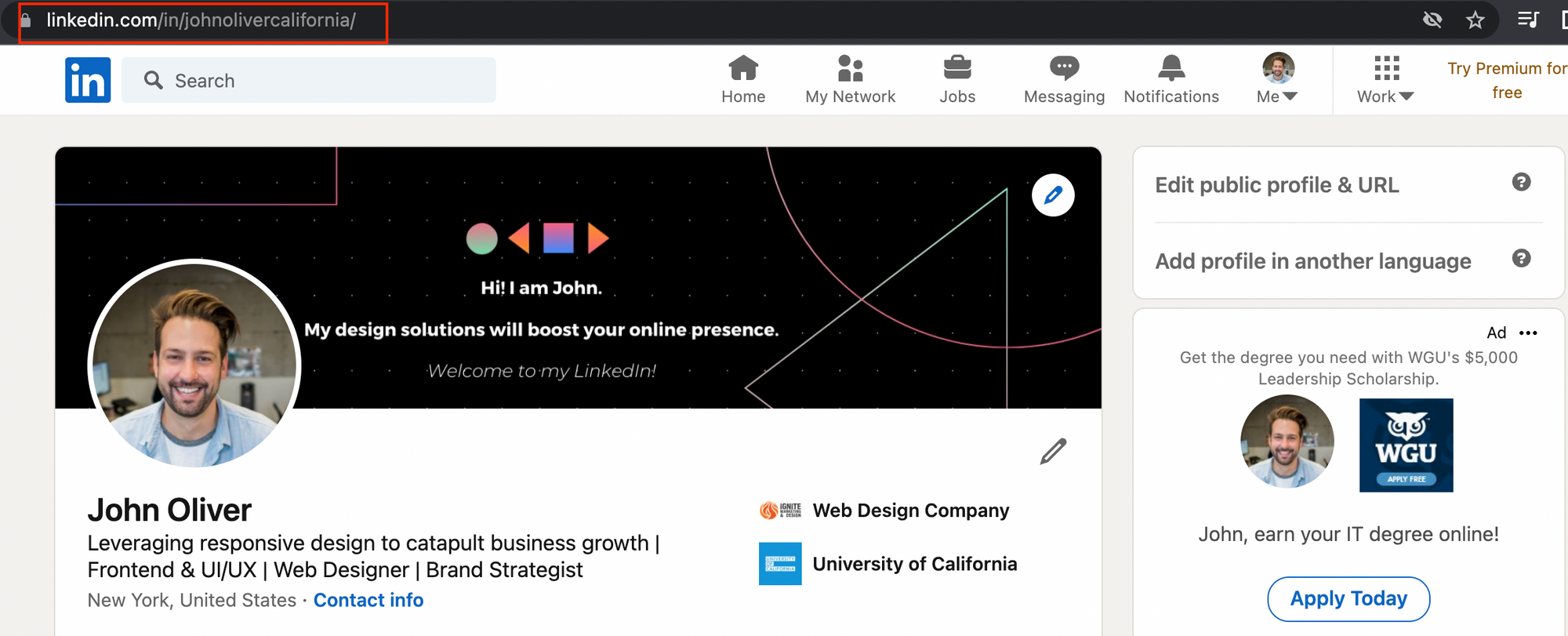Check Notifications bell icon
This screenshot has width=1568, height=636.
(1171, 69)
